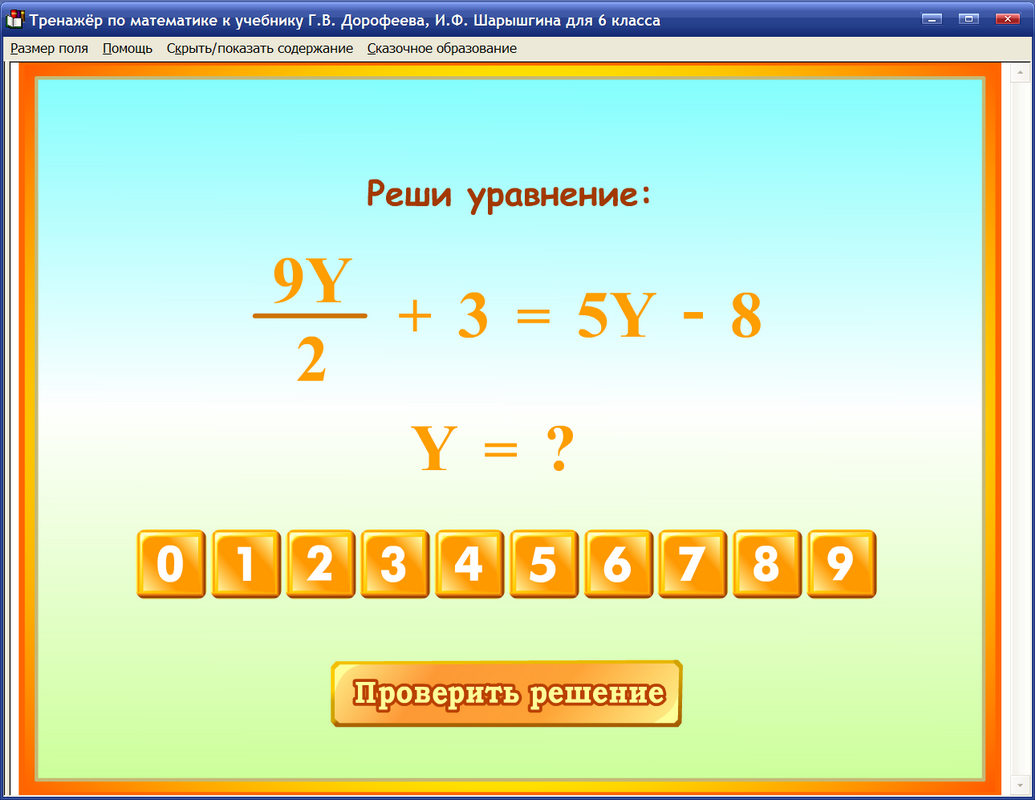Open the Помощь menu
This screenshot has height=800, width=1035.
coord(126,48)
